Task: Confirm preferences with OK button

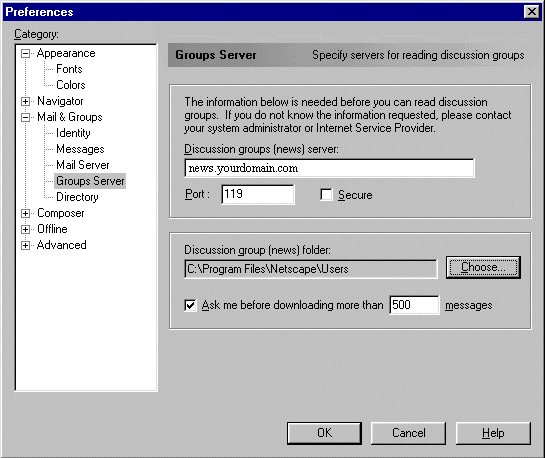Action: [324, 433]
